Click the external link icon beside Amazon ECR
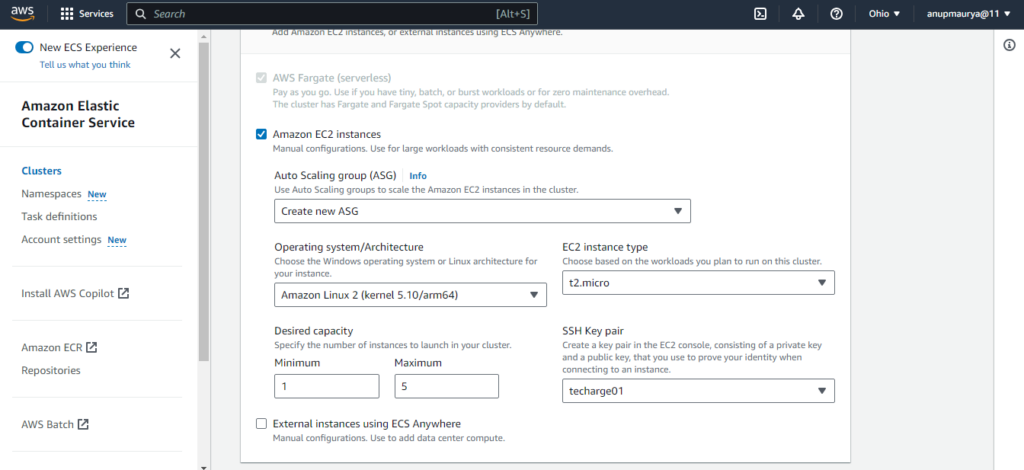 [x=91, y=347]
